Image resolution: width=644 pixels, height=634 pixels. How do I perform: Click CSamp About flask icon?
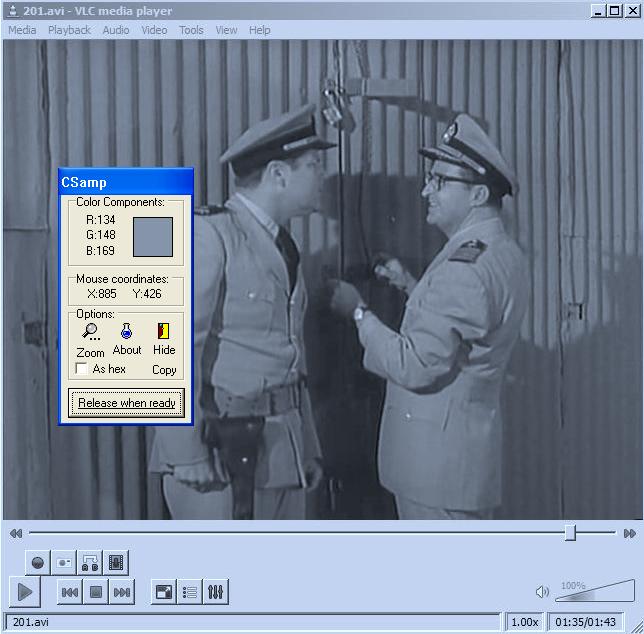tap(126, 331)
